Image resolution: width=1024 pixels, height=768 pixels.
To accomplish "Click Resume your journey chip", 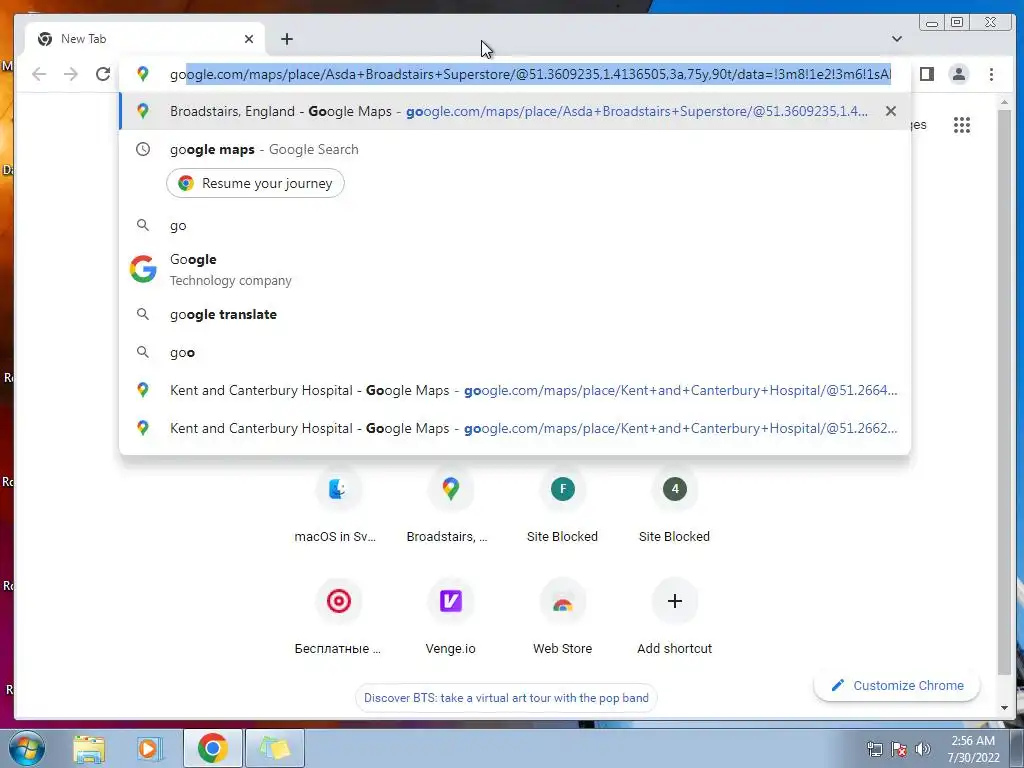I will 255,184.
